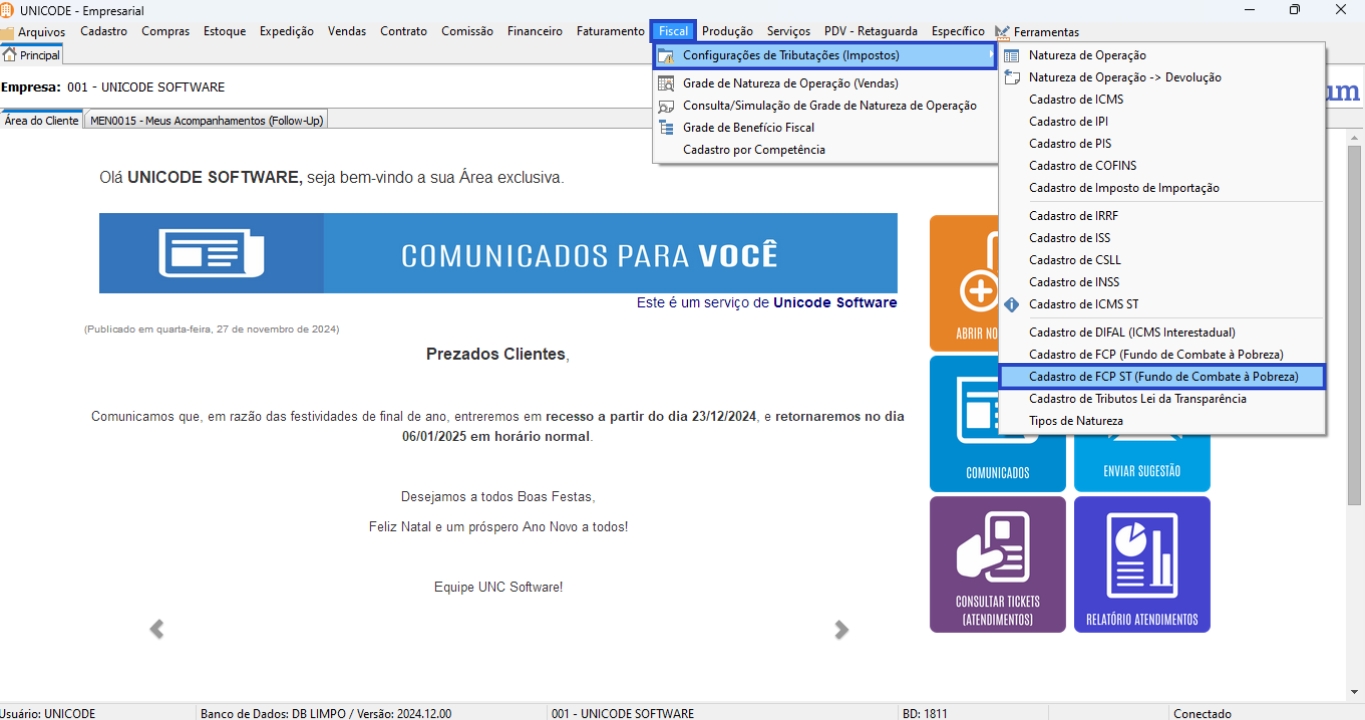Click the Comunicados tile icon
This screenshot has height=720, width=1365.
click(x=997, y=410)
